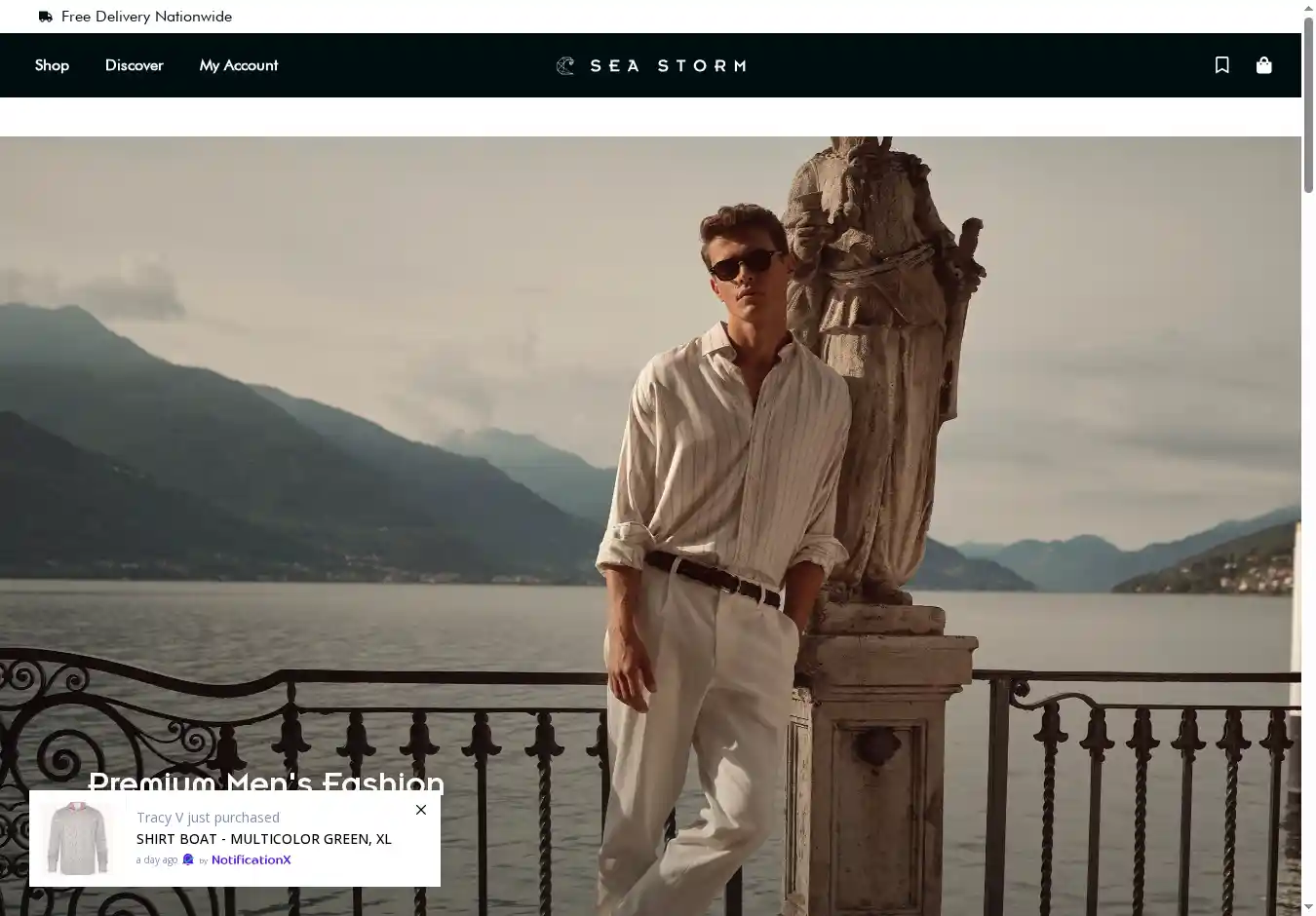The image size is (1316, 916).
Task: Open SHIRT BOAT - MULTICOLOR GREEN product link
Action: pos(263,839)
